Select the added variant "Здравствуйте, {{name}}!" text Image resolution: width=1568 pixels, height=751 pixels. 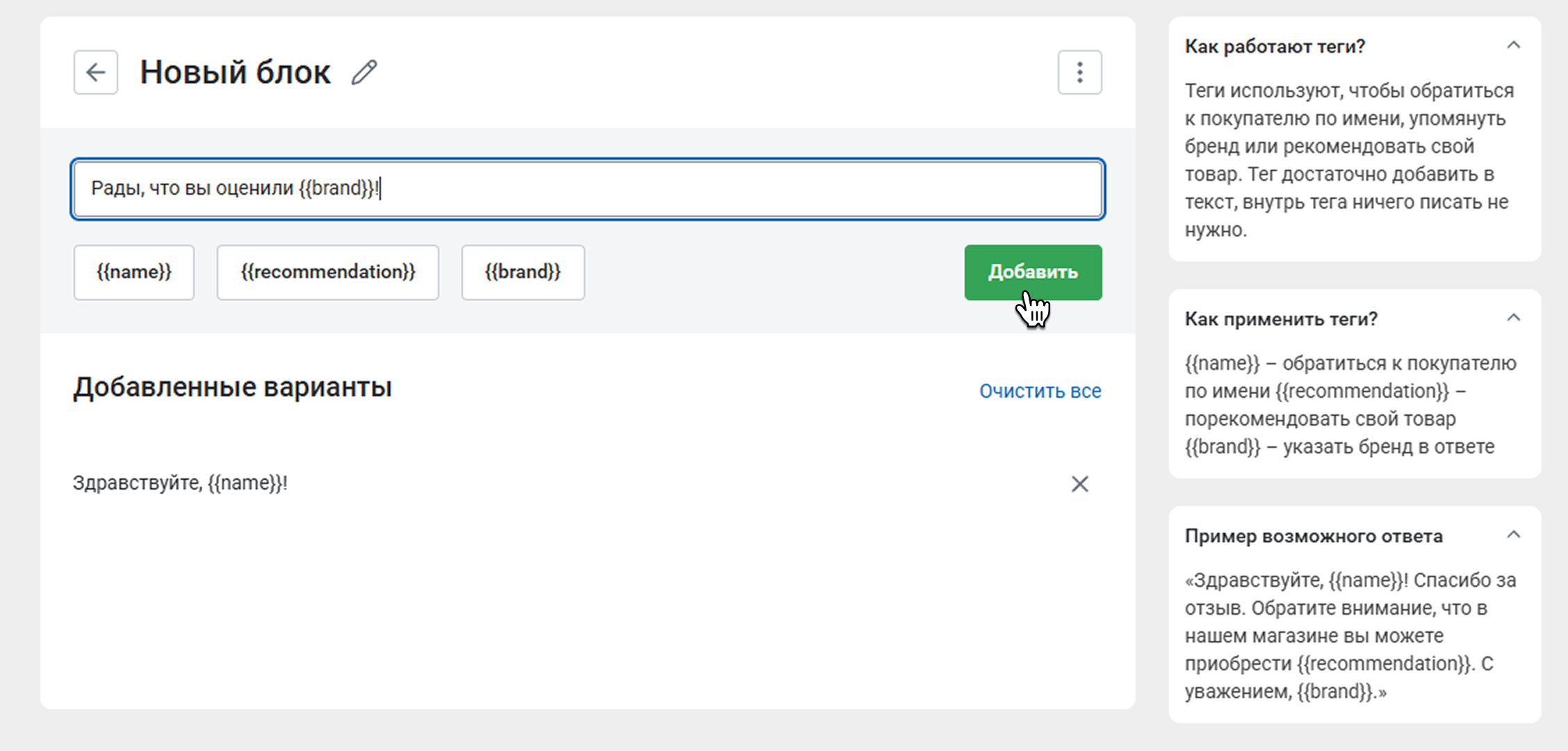[180, 483]
